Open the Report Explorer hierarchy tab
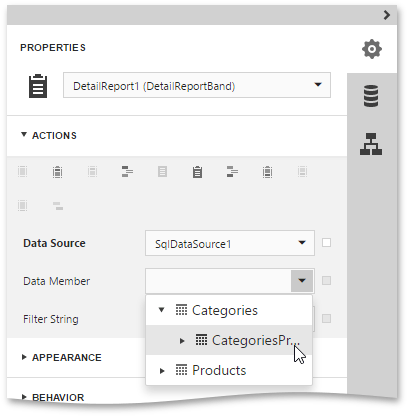Viewport: 410px width, 419px height. 371,144
